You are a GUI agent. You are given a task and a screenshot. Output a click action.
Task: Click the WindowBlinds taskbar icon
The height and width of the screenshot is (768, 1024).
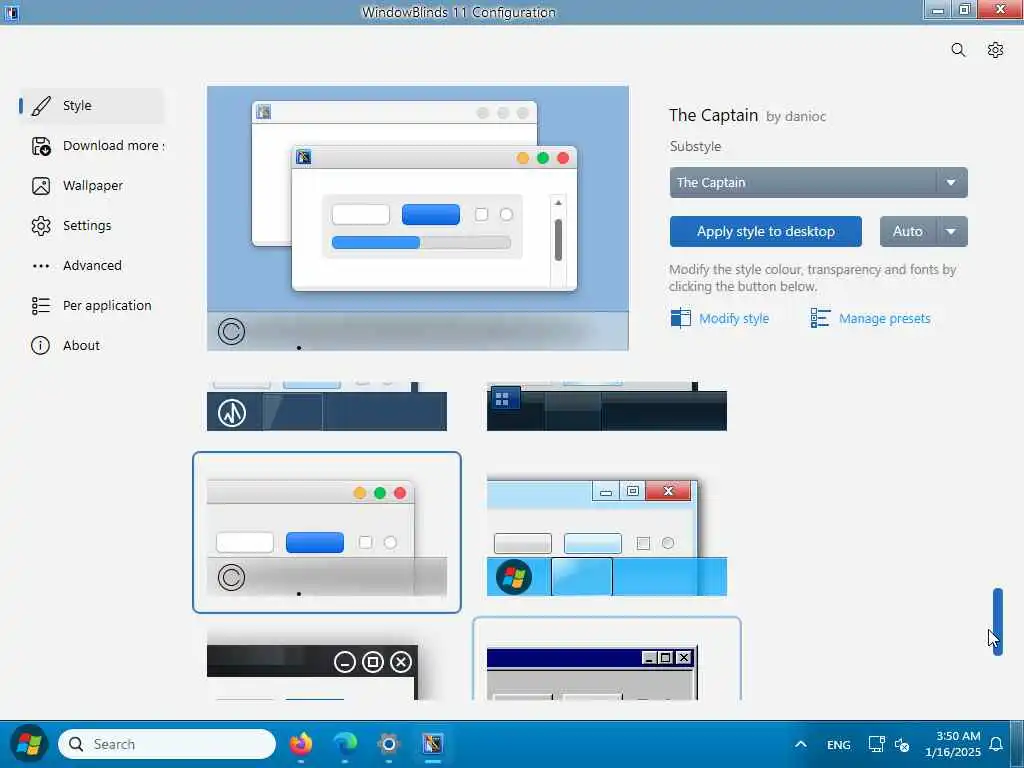432,743
